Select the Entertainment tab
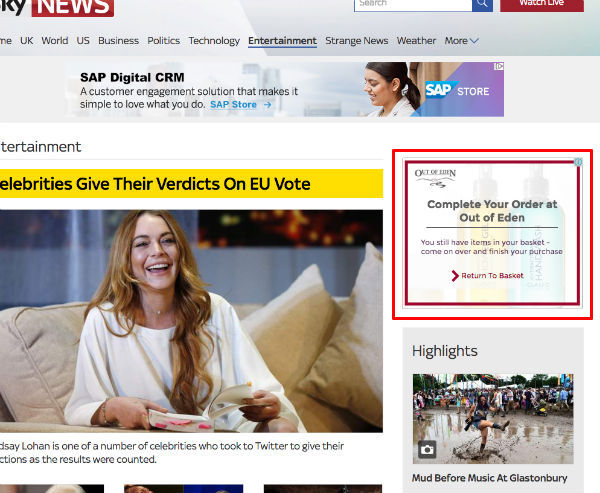 (282, 41)
